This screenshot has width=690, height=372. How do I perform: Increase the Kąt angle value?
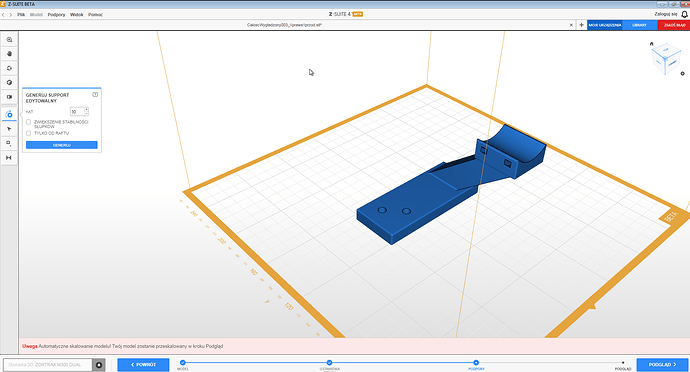87,110
